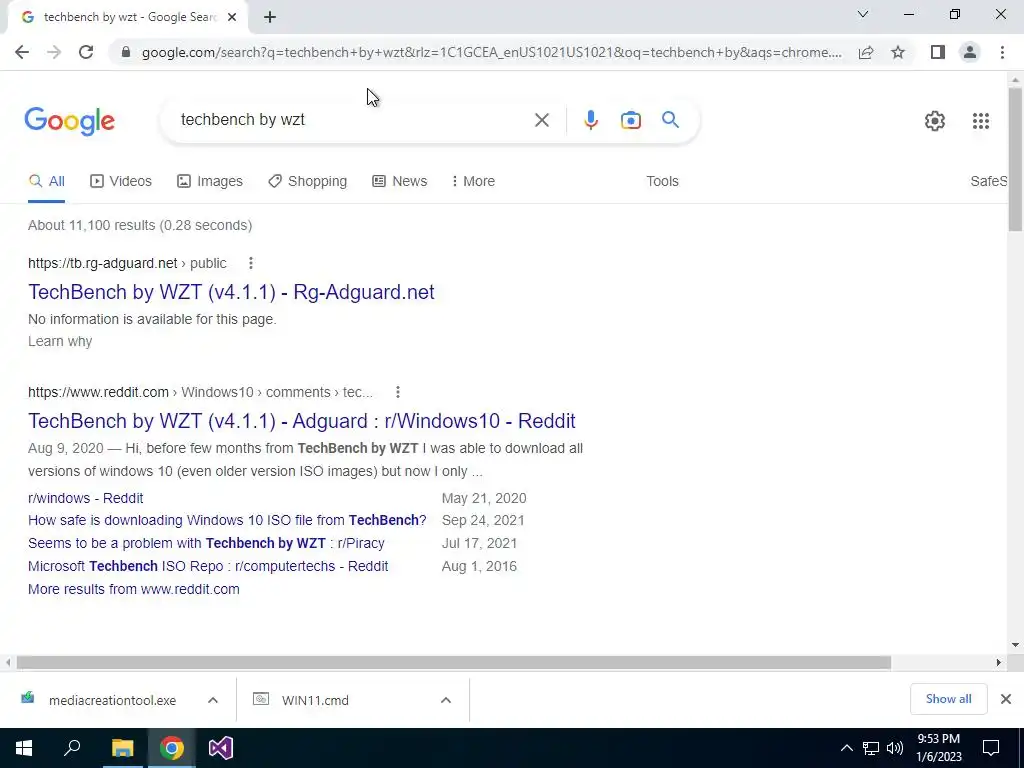This screenshot has height=768, width=1024.
Task: Open r/windows - Reddit sublink
Action: (86, 498)
